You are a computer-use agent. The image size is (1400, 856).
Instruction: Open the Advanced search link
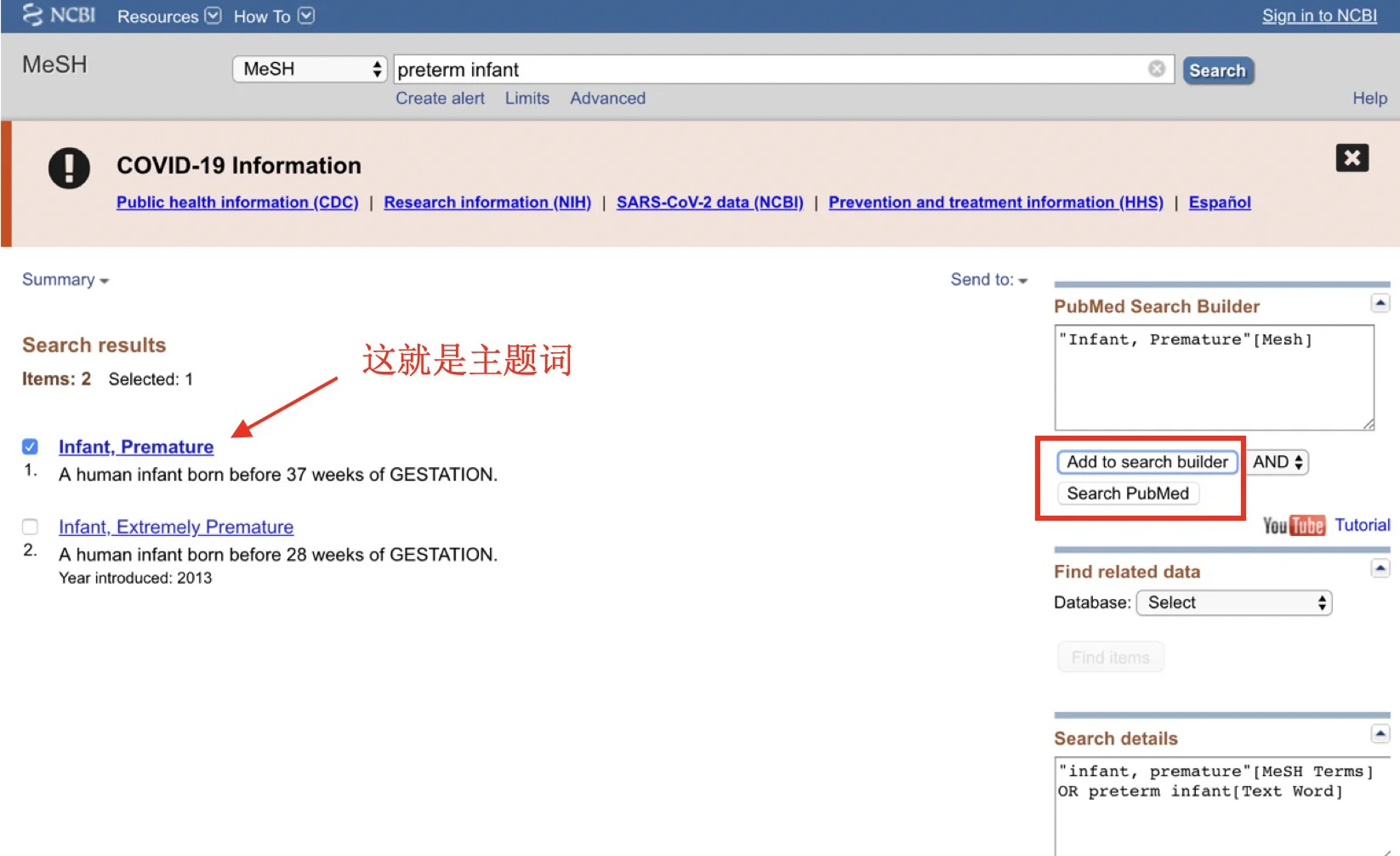607,99
